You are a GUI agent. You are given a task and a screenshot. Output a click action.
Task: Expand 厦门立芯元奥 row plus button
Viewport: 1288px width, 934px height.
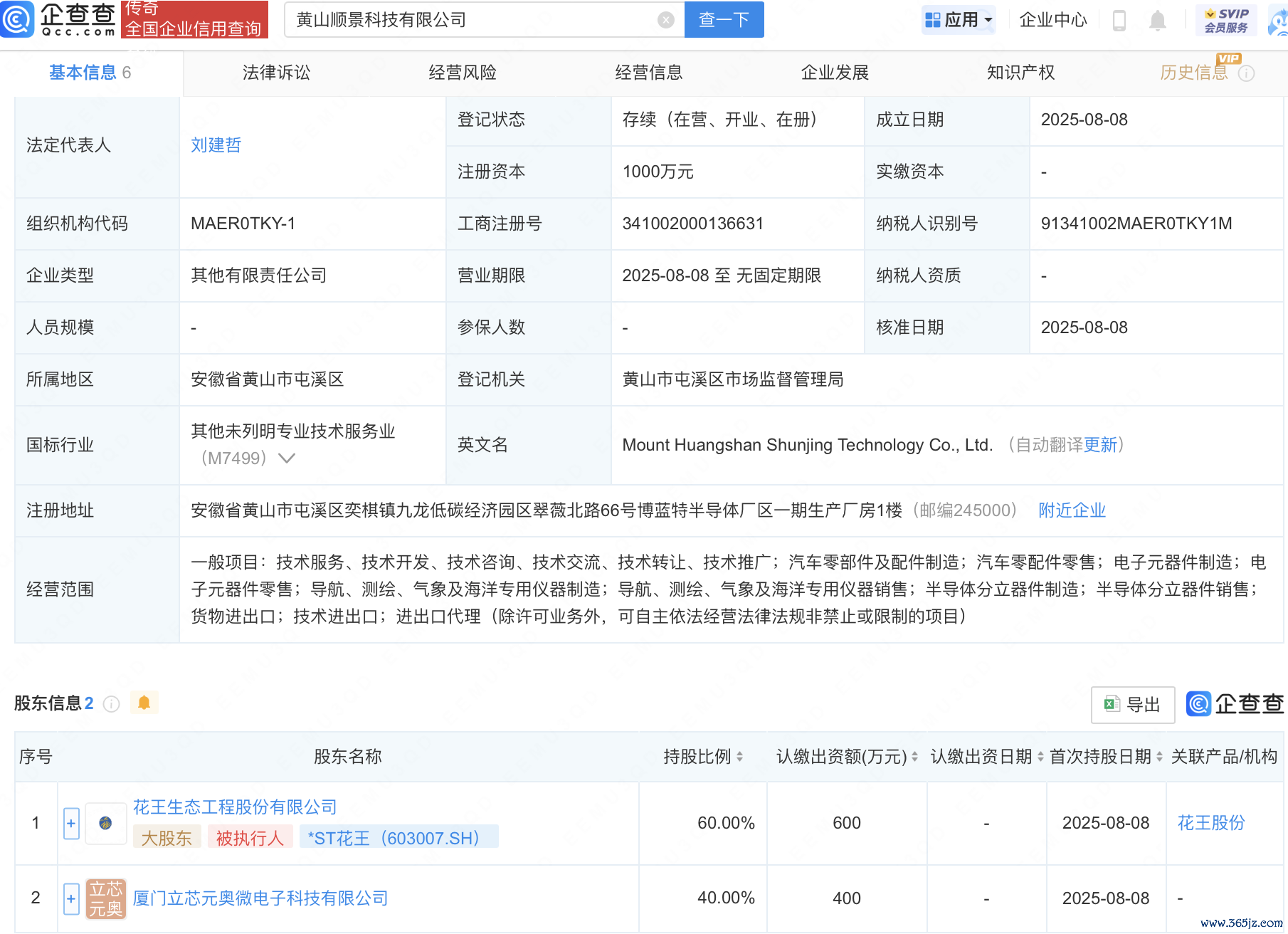click(71, 898)
